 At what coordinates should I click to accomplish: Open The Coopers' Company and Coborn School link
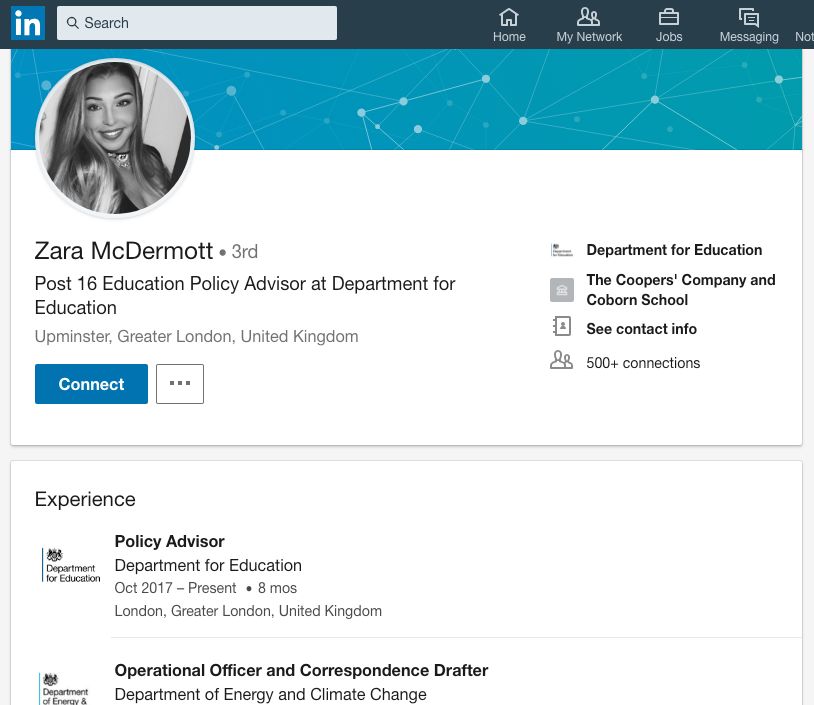[x=681, y=290]
